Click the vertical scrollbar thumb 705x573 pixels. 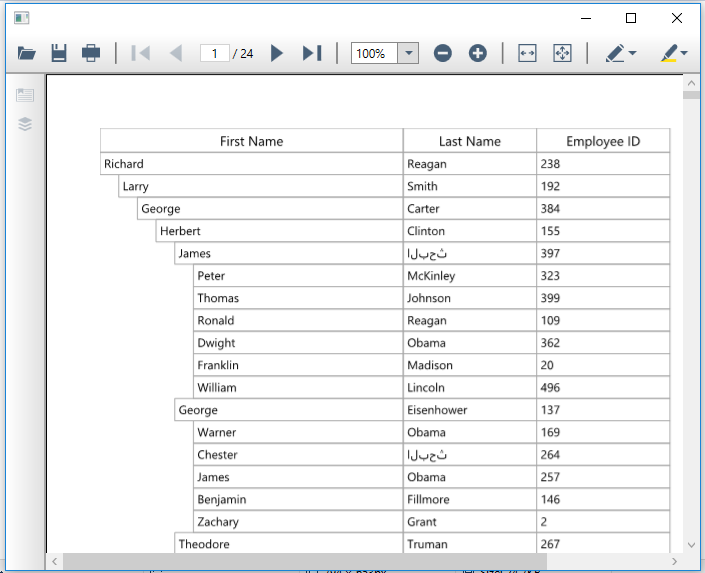tap(691, 95)
